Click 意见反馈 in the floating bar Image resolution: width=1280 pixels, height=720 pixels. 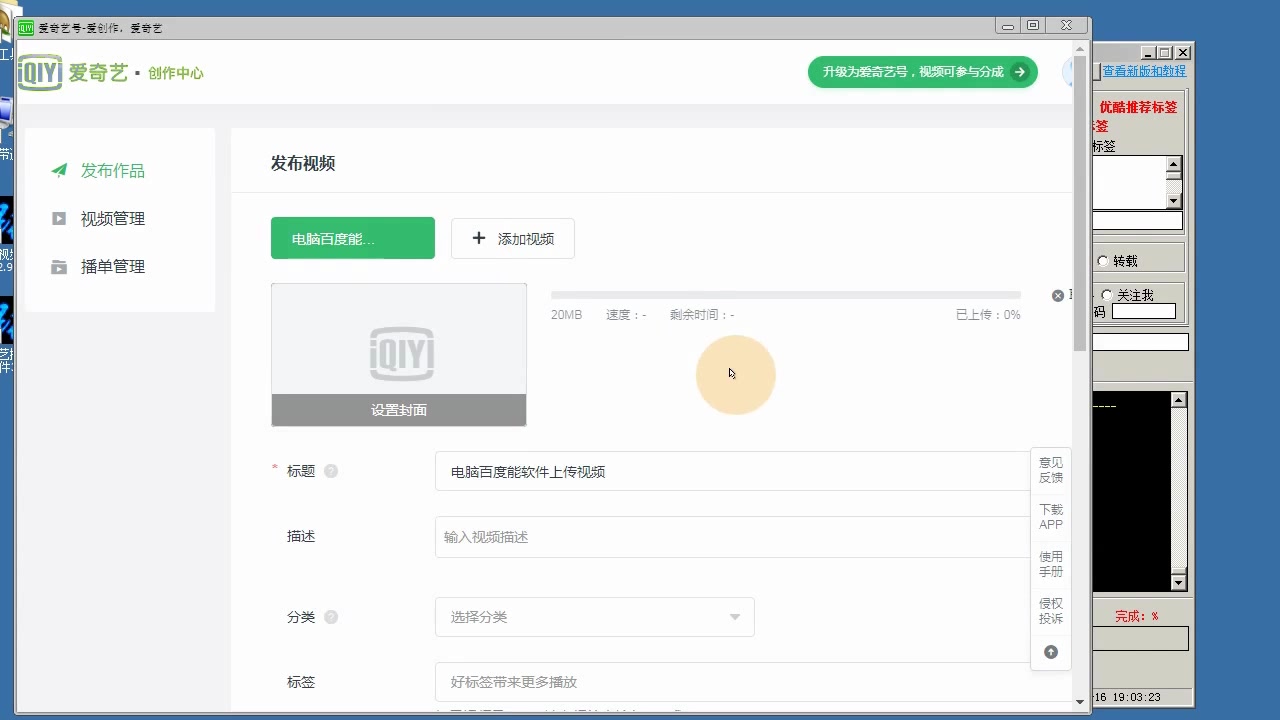tap(1050, 470)
